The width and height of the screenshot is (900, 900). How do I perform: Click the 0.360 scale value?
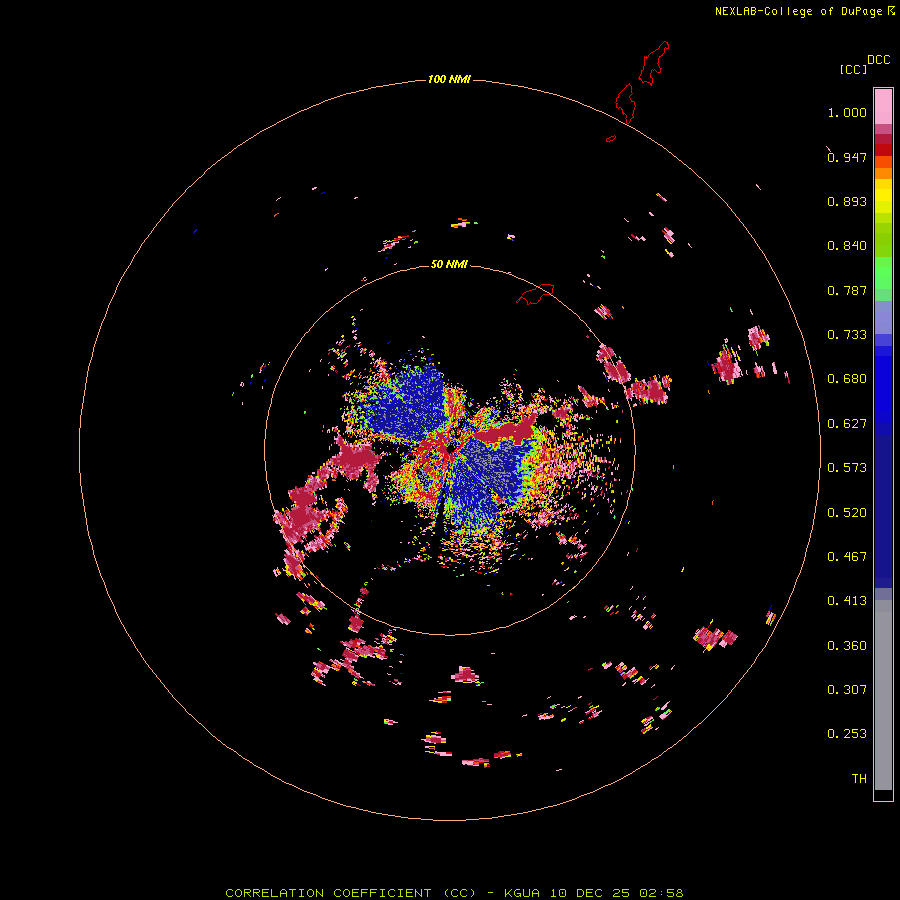coord(847,646)
